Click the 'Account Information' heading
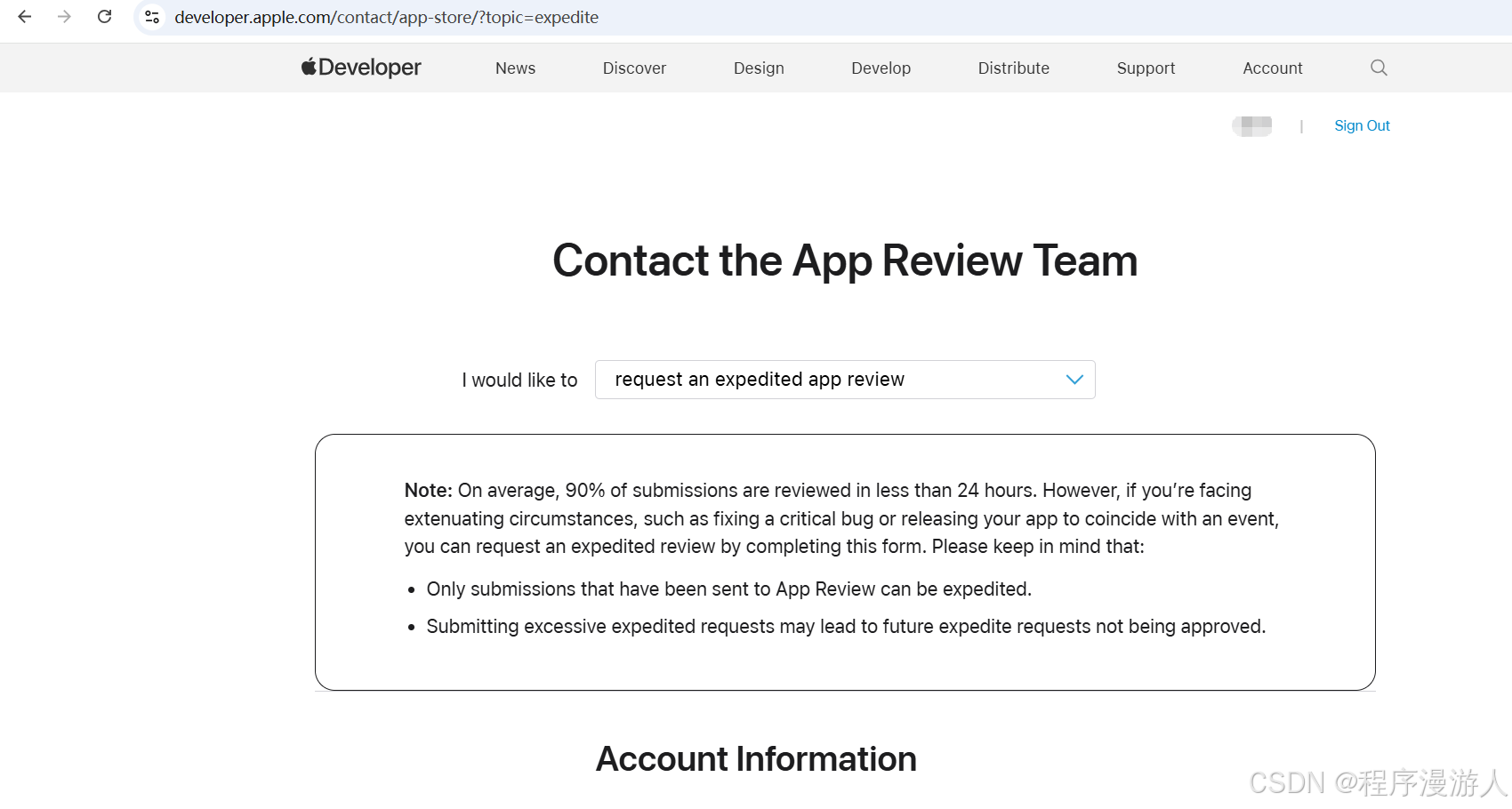This screenshot has width=1512, height=809. point(756,759)
